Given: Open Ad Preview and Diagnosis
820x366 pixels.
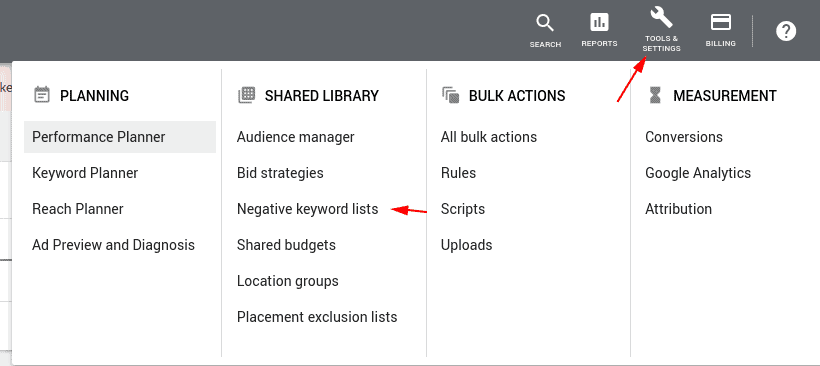Looking at the screenshot, I should pyautogui.click(x=113, y=245).
